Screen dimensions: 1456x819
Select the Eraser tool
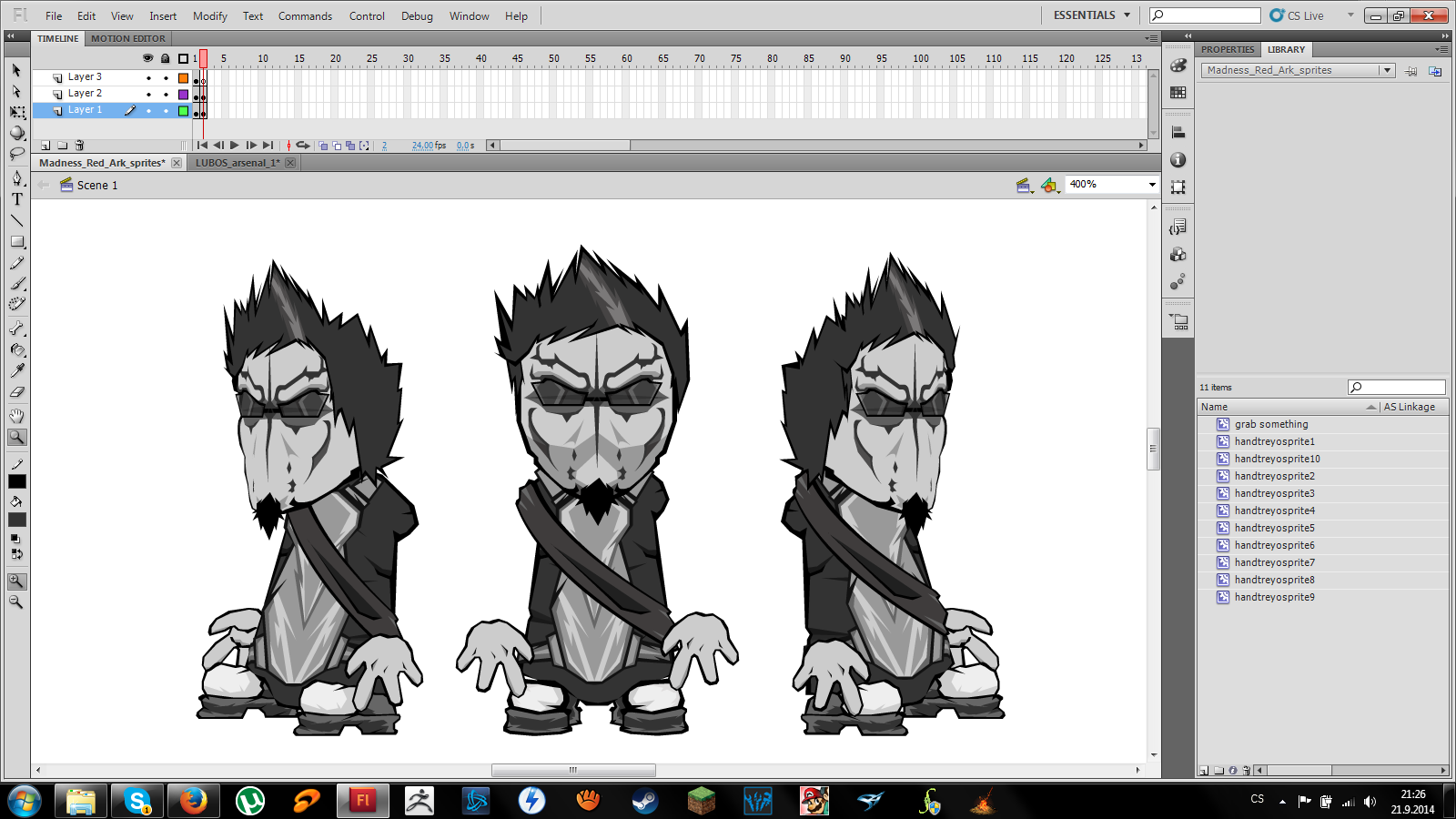pyautogui.click(x=16, y=392)
